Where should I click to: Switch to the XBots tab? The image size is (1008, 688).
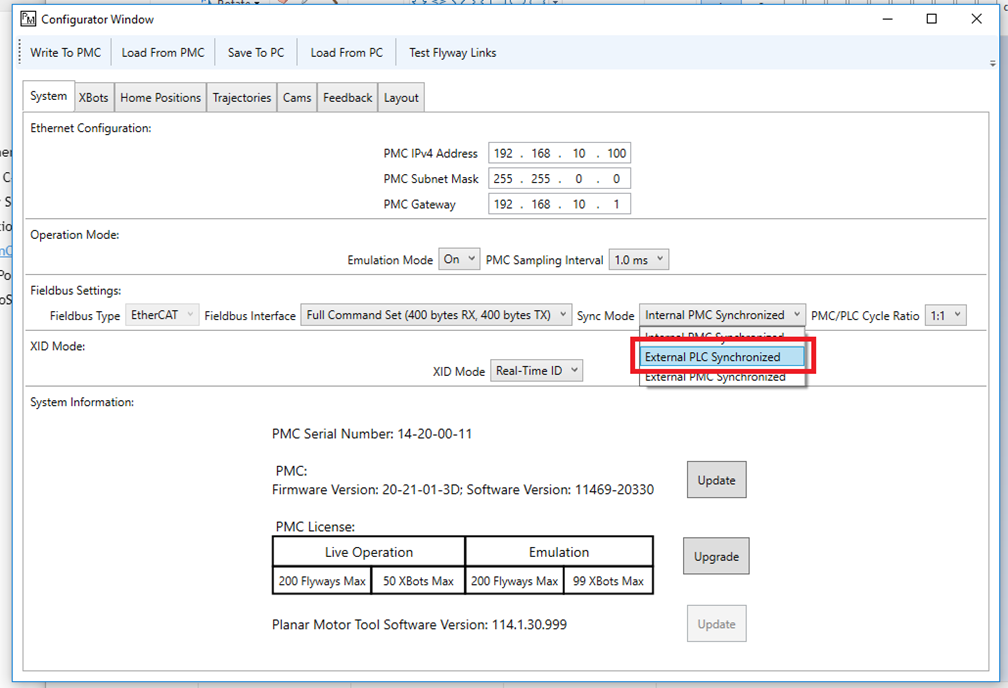coord(94,98)
